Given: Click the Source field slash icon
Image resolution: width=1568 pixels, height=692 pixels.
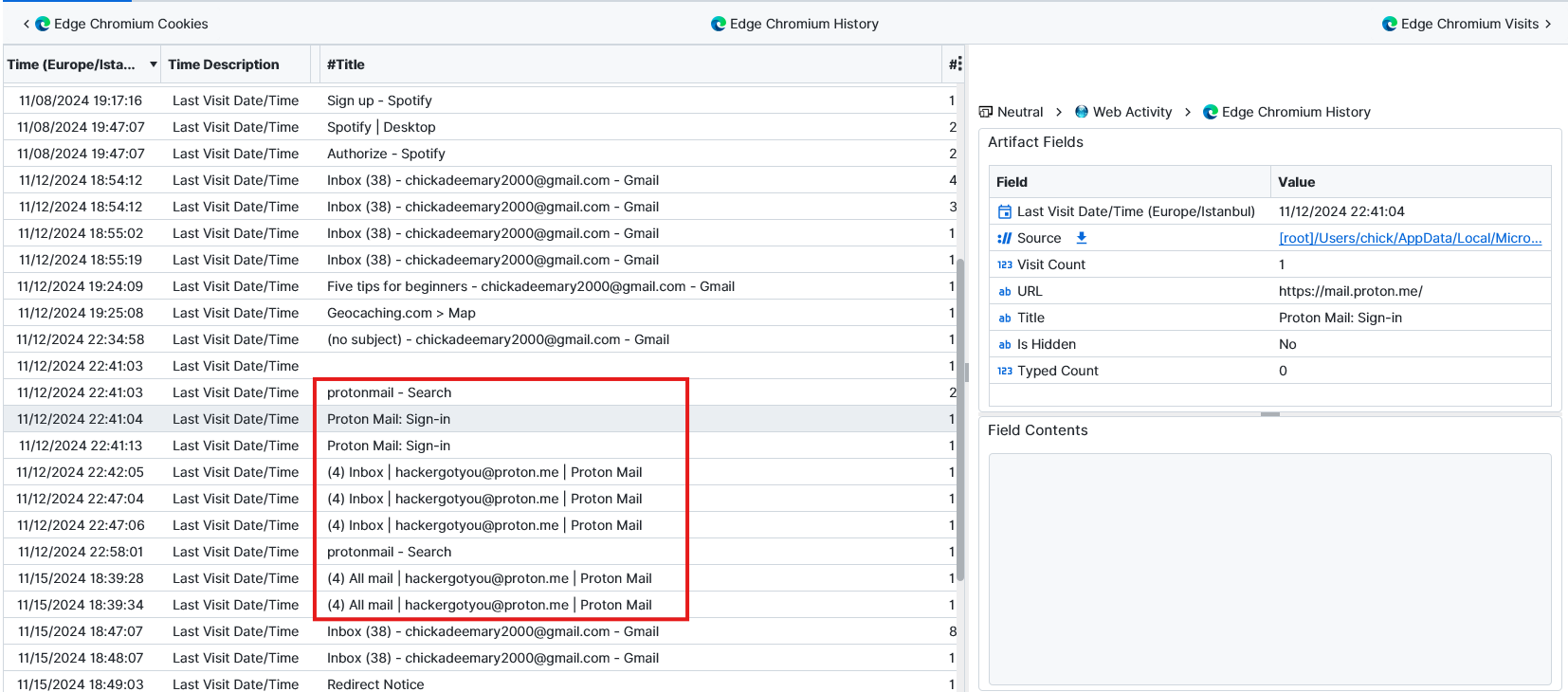Looking at the screenshot, I should (x=1004, y=238).
